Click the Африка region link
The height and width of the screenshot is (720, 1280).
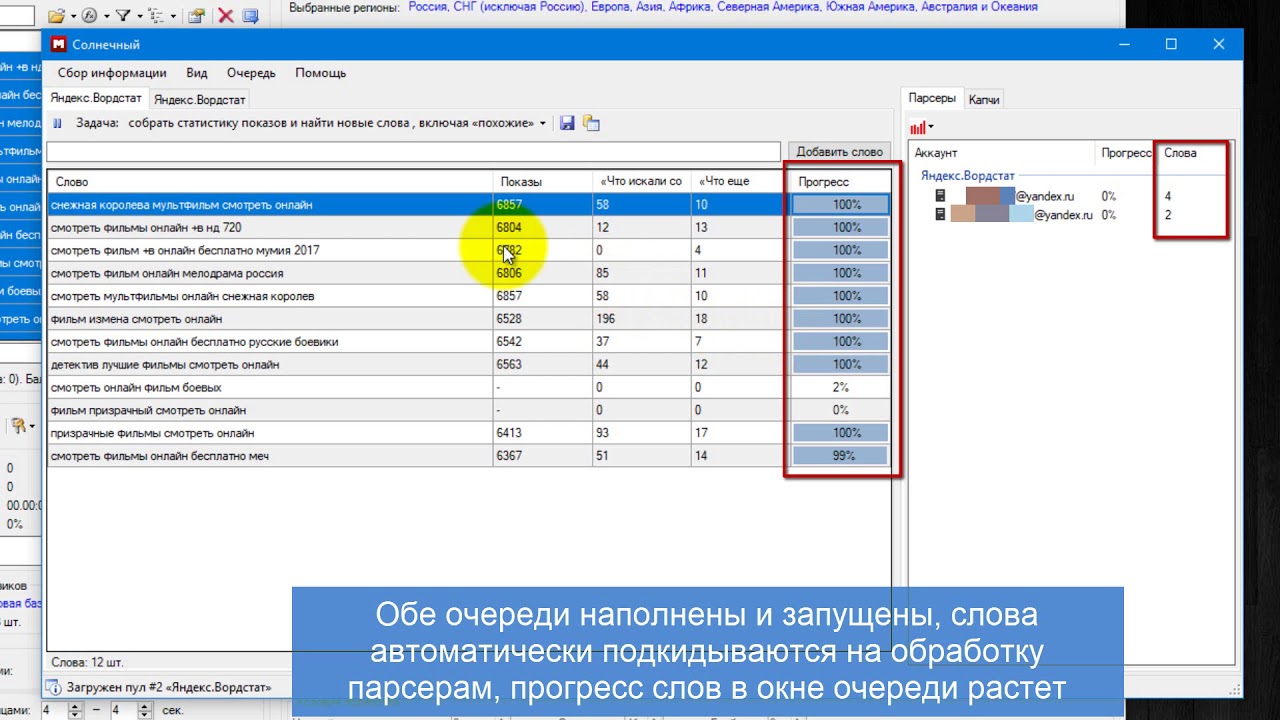tap(690, 7)
